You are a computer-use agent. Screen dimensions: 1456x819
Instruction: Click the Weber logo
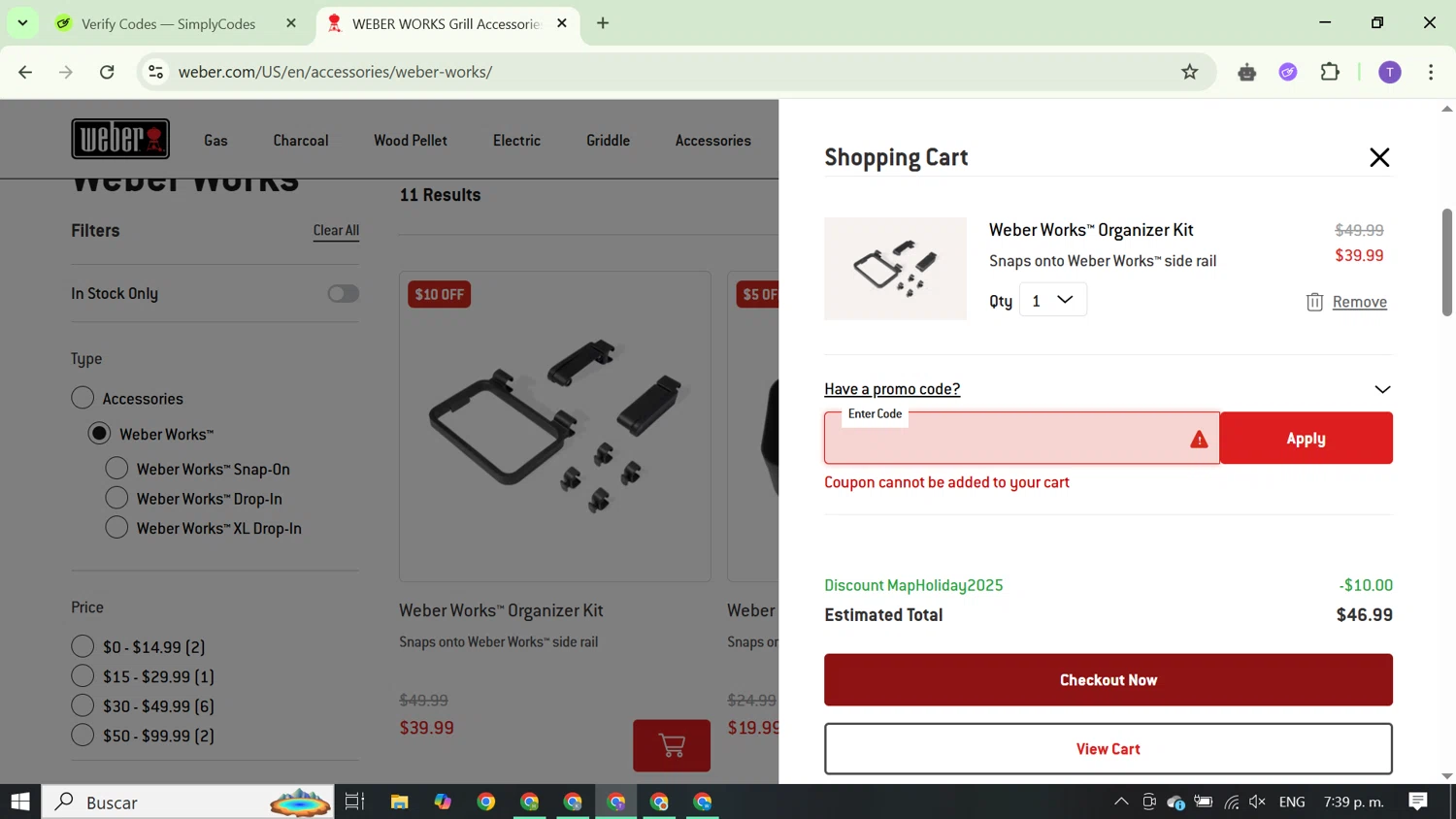(x=120, y=139)
